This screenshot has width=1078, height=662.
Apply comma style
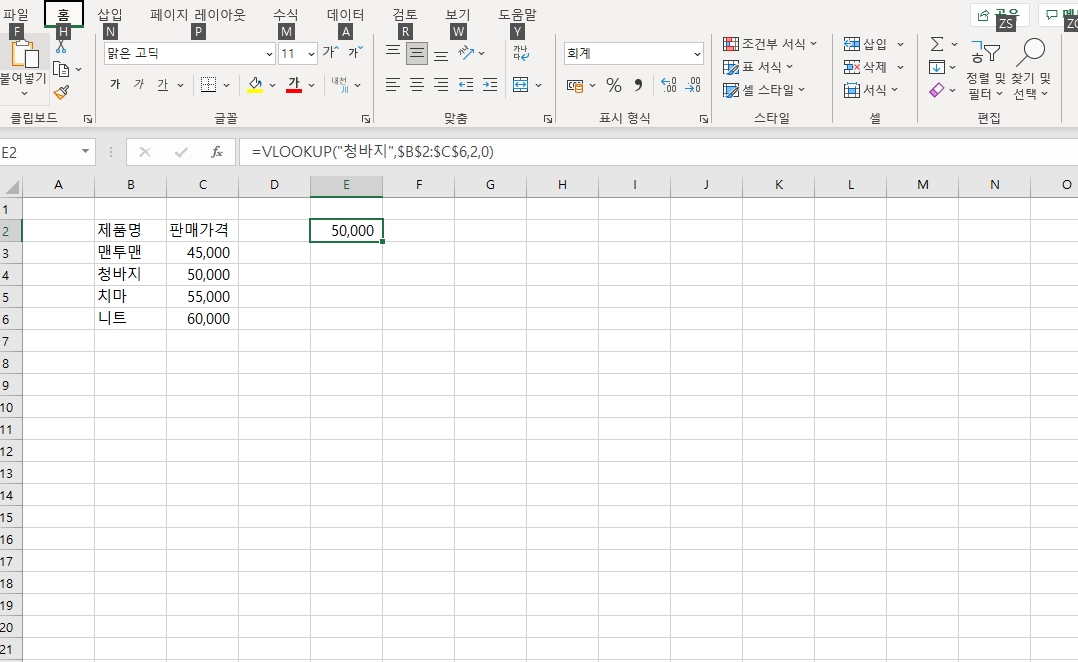(x=639, y=85)
